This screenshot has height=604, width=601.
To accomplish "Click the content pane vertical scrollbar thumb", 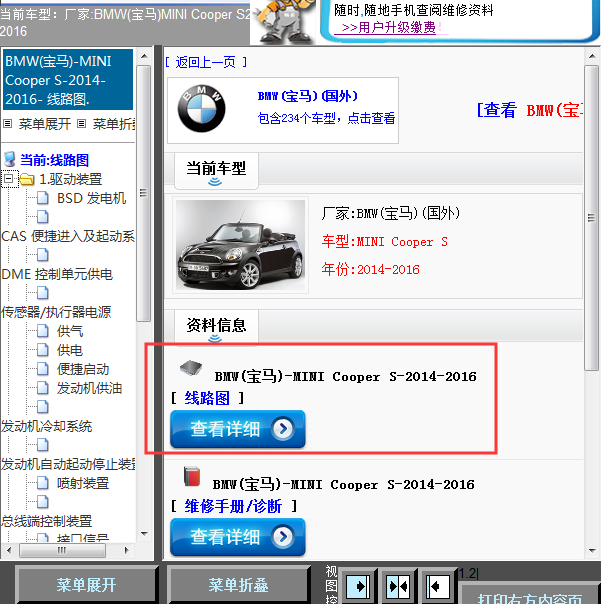I will click(x=591, y=218).
